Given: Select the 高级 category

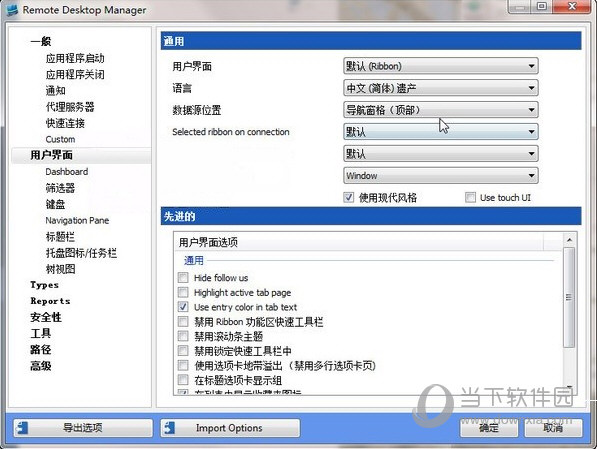Looking at the screenshot, I should coord(40,366).
